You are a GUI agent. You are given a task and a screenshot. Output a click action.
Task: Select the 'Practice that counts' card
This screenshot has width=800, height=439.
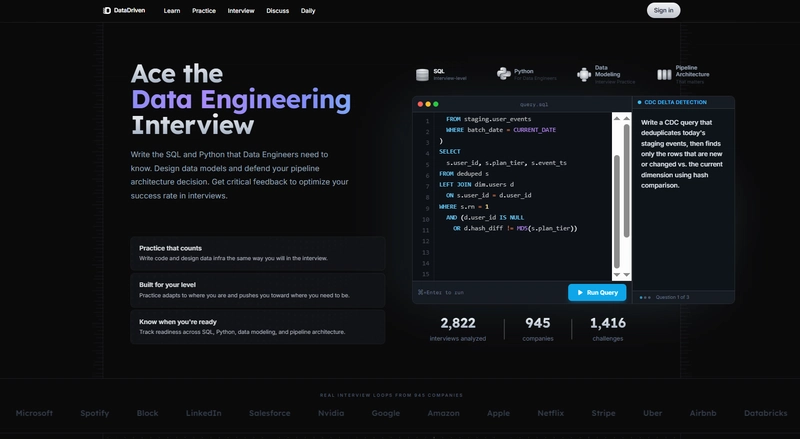(257, 253)
